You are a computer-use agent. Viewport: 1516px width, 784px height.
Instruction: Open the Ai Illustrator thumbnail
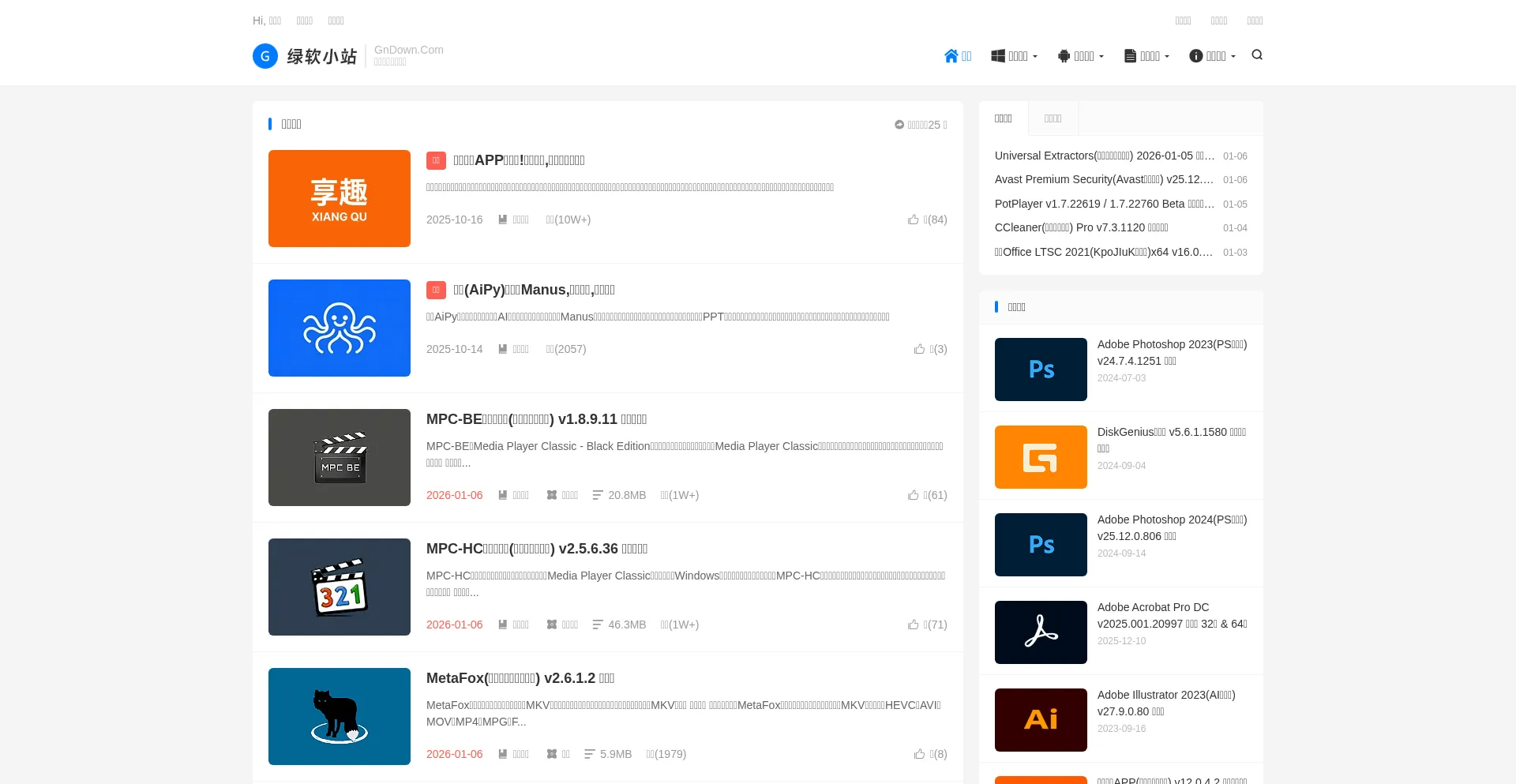tap(1041, 720)
